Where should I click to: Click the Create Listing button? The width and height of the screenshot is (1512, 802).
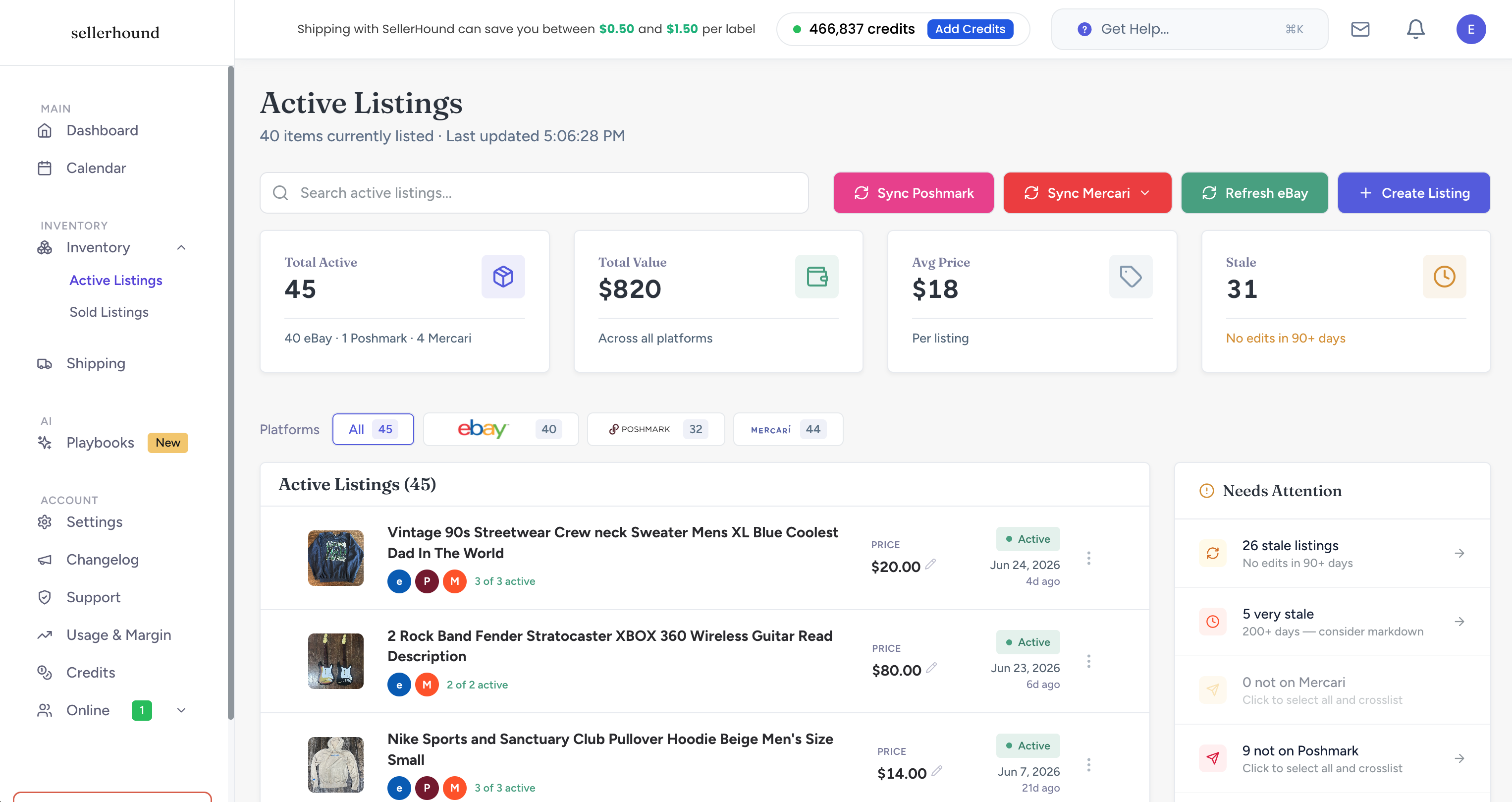1413,193
